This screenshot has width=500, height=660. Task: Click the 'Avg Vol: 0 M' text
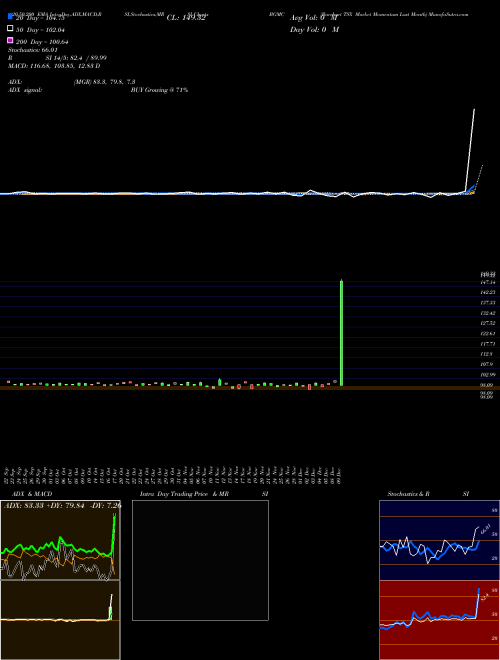(314, 18)
